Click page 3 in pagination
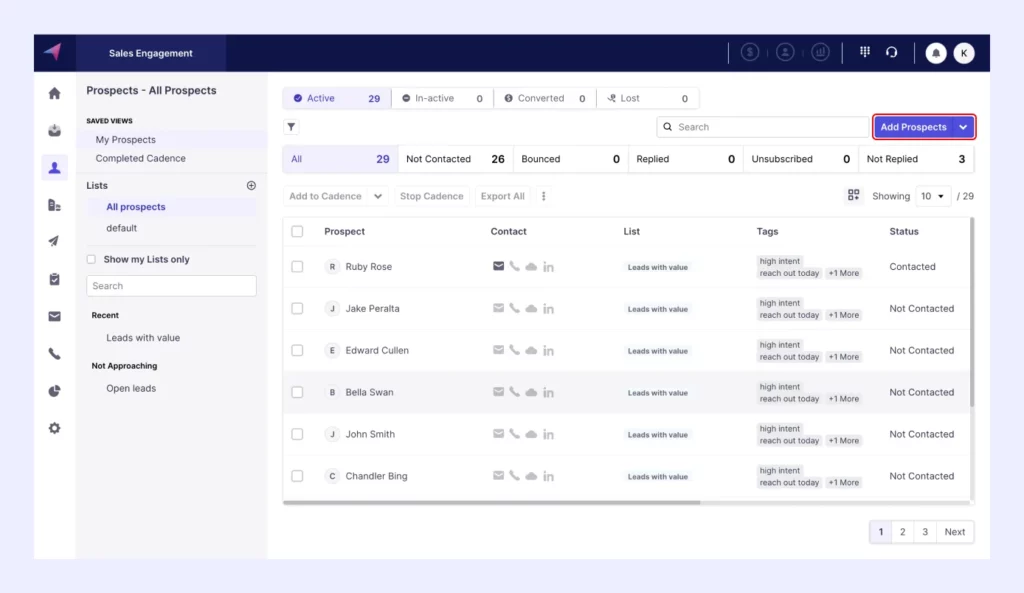The width and height of the screenshot is (1024, 593). (x=925, y=531)
